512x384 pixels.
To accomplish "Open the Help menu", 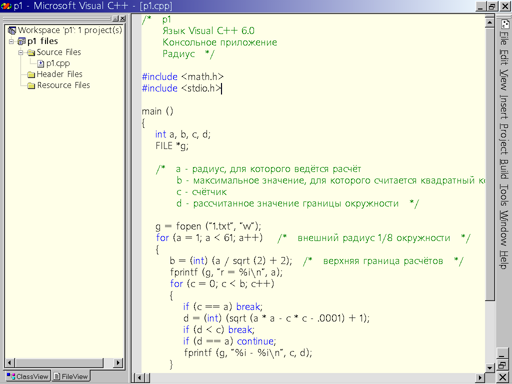I will click(x=504, y=260).
